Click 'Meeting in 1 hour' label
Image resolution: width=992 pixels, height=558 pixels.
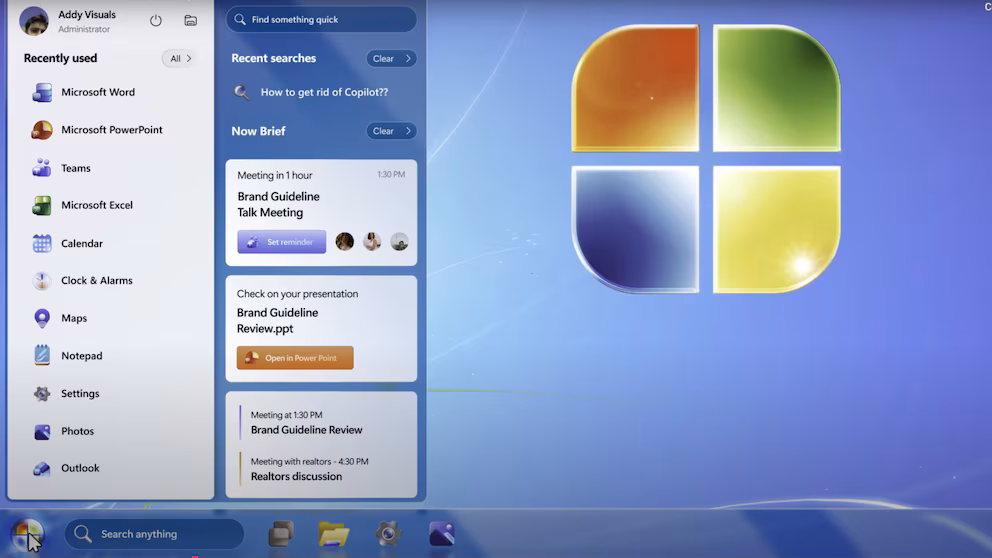click(275, 175)
